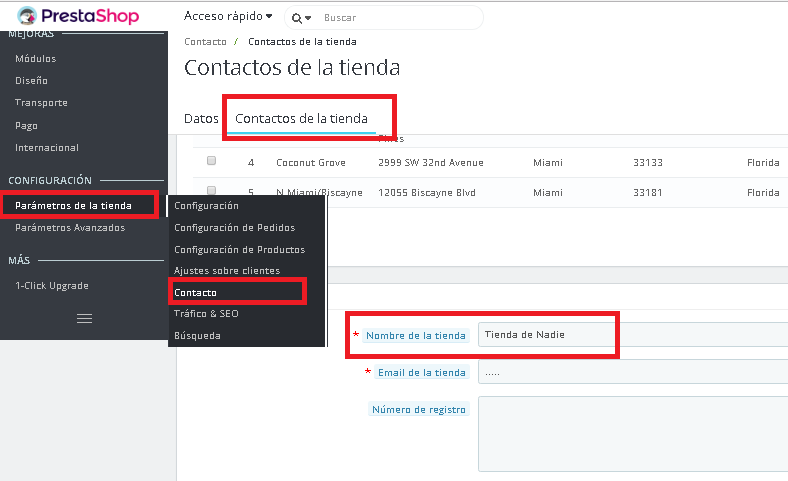Collapse the sidebar with the hamburger icon
The width and height of the screenshot is (788, 481).
pos(84,318)
